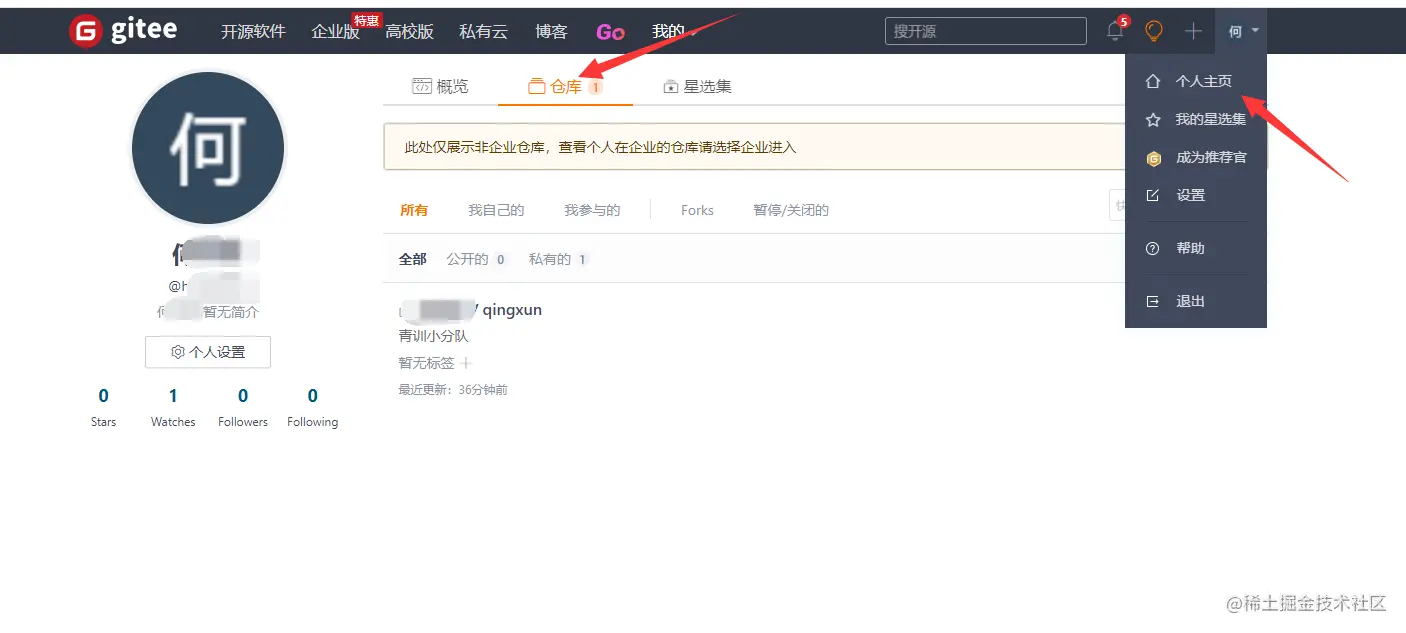Show 私有的 repositories
Screen dimensions: 1406x633
559,259
